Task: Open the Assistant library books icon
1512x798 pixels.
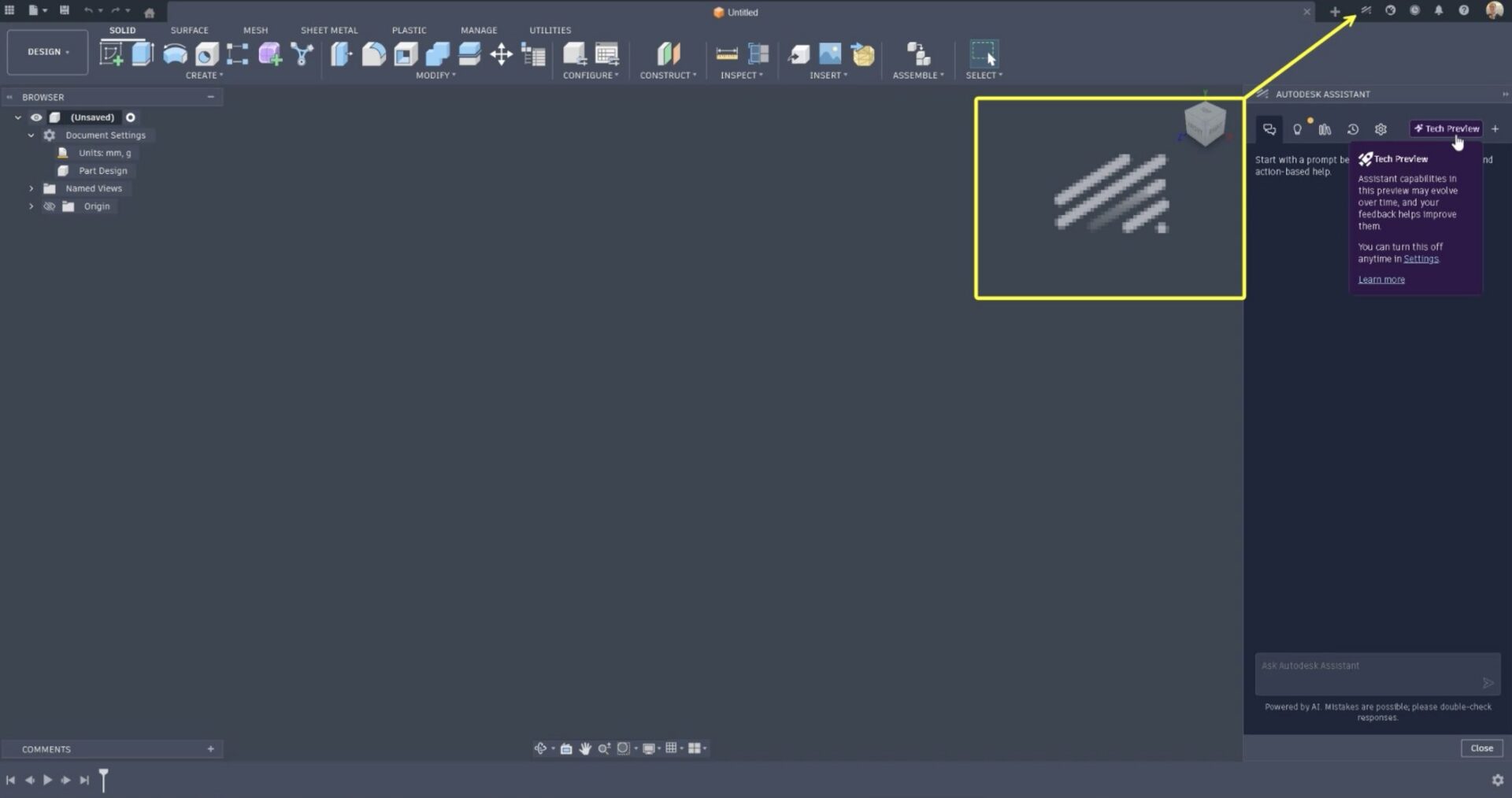Action: [x=1325, y=129]
